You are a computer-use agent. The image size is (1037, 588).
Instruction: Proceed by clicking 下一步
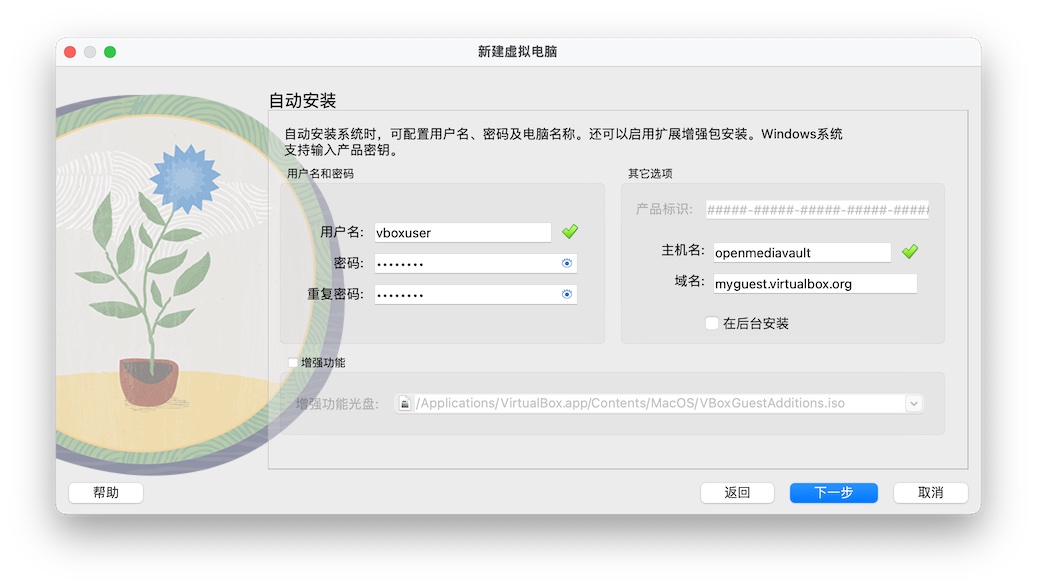point(833,493)
